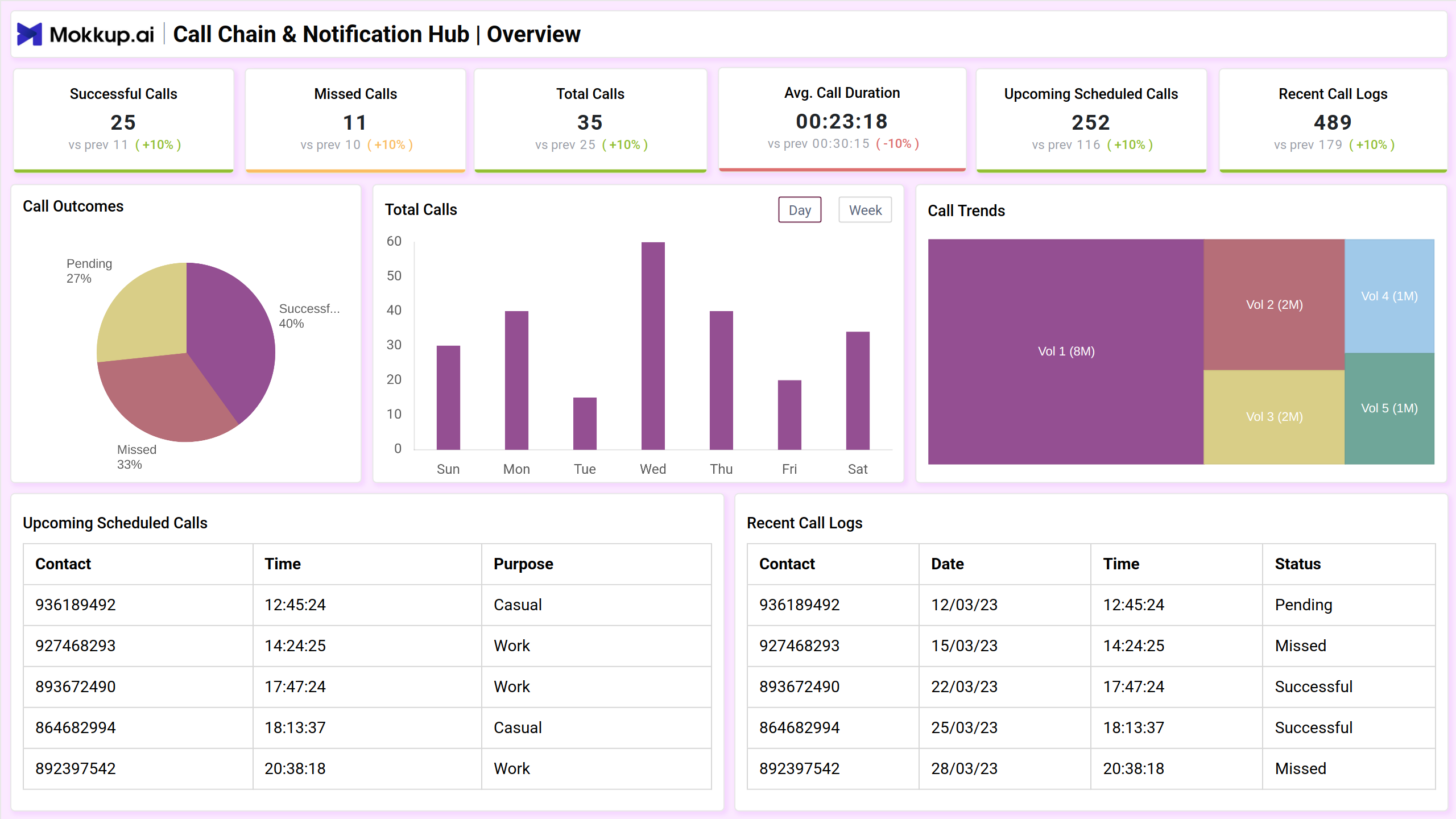Click the Call Trends panel title
1456x819 pixels.
966,210
